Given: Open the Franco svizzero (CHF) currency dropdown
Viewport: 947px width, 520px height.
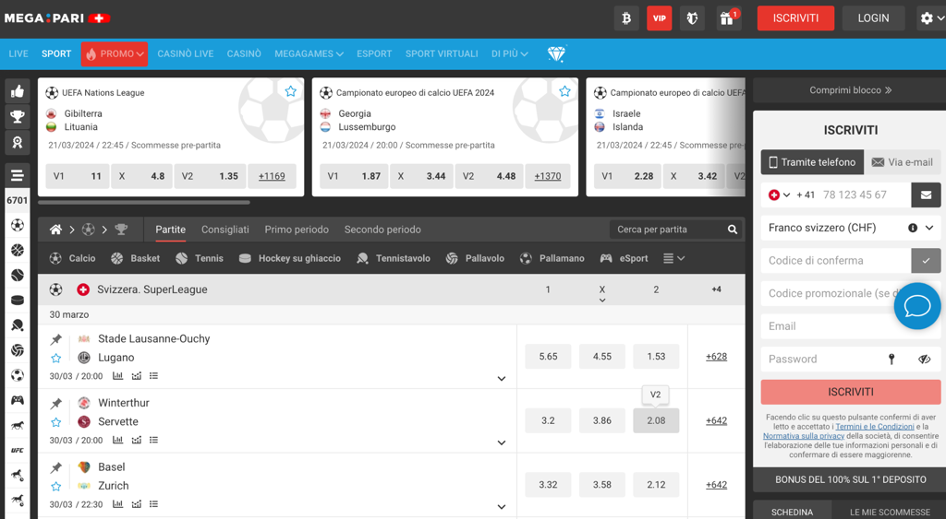Looking at the screenshot, I should click(x=851, y=228).
